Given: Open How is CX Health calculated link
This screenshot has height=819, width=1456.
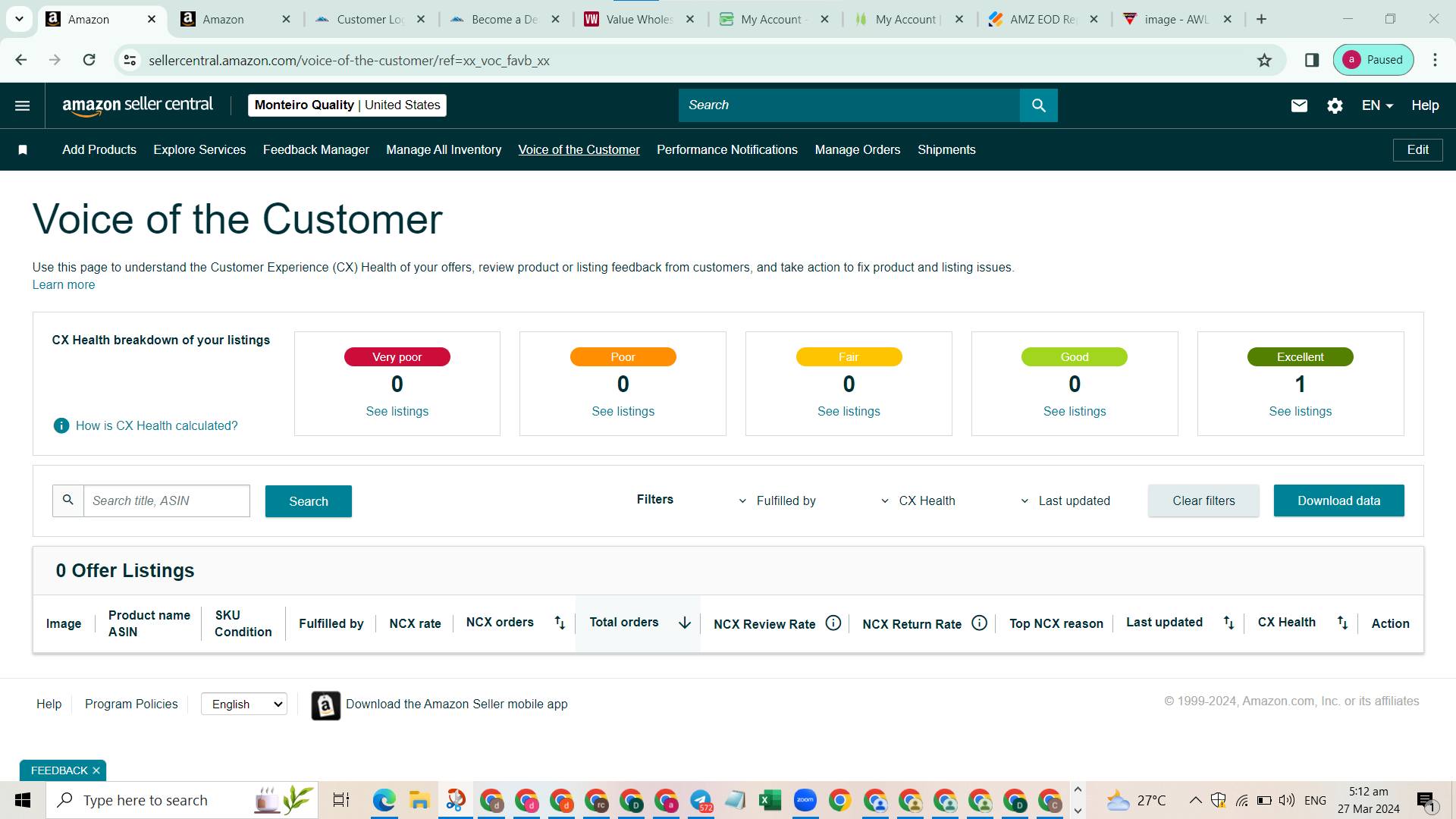Looking at the screenshot, I should tap(157, 426).
